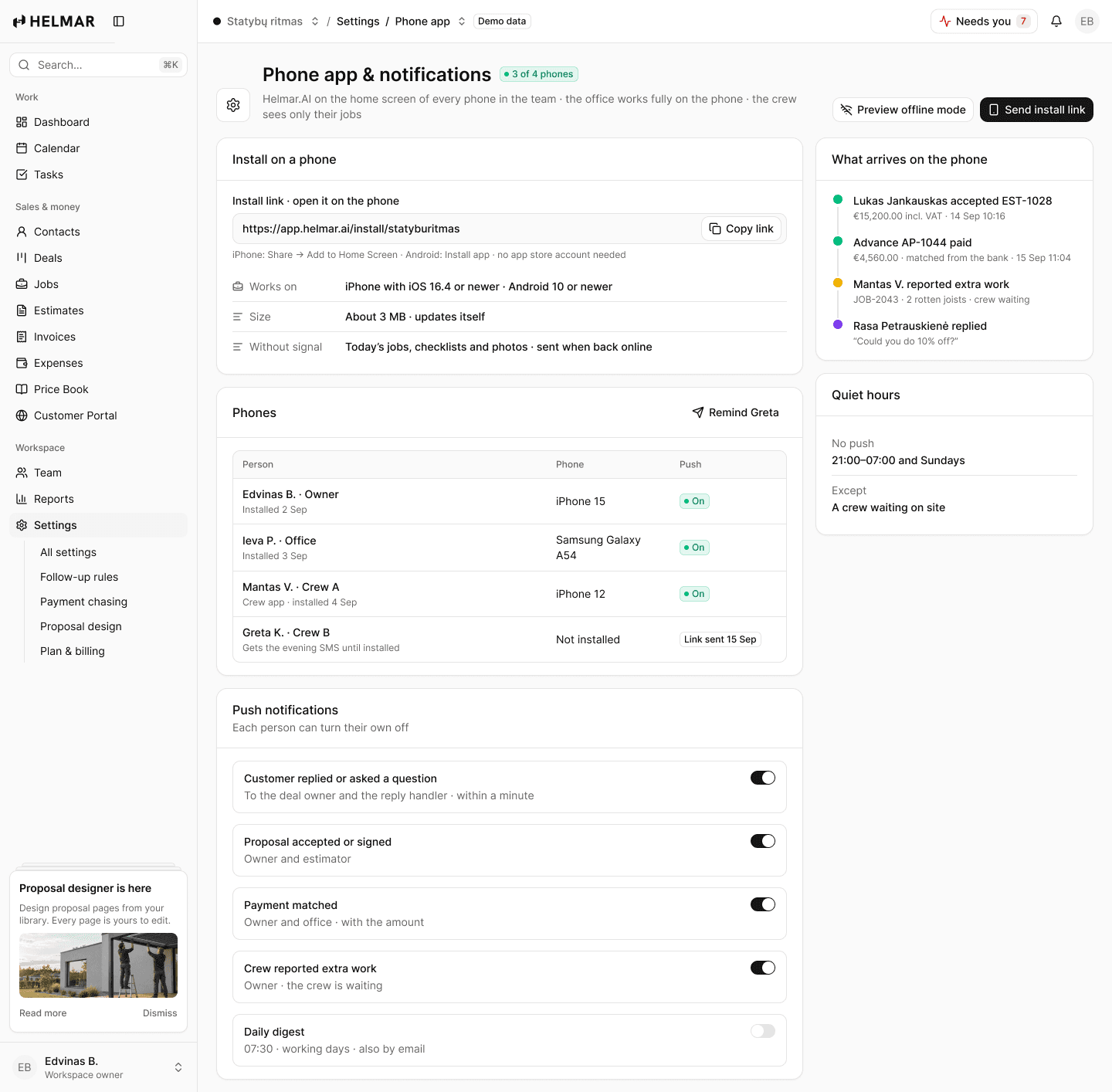
Task: Open Invoices in the sidebar
Action: [98, 337]
